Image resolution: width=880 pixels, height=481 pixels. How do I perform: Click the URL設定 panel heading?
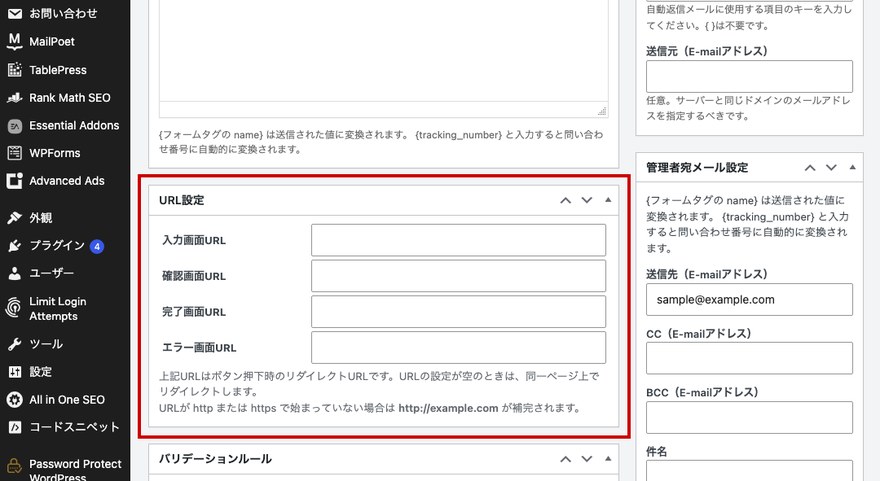[181, 200]
